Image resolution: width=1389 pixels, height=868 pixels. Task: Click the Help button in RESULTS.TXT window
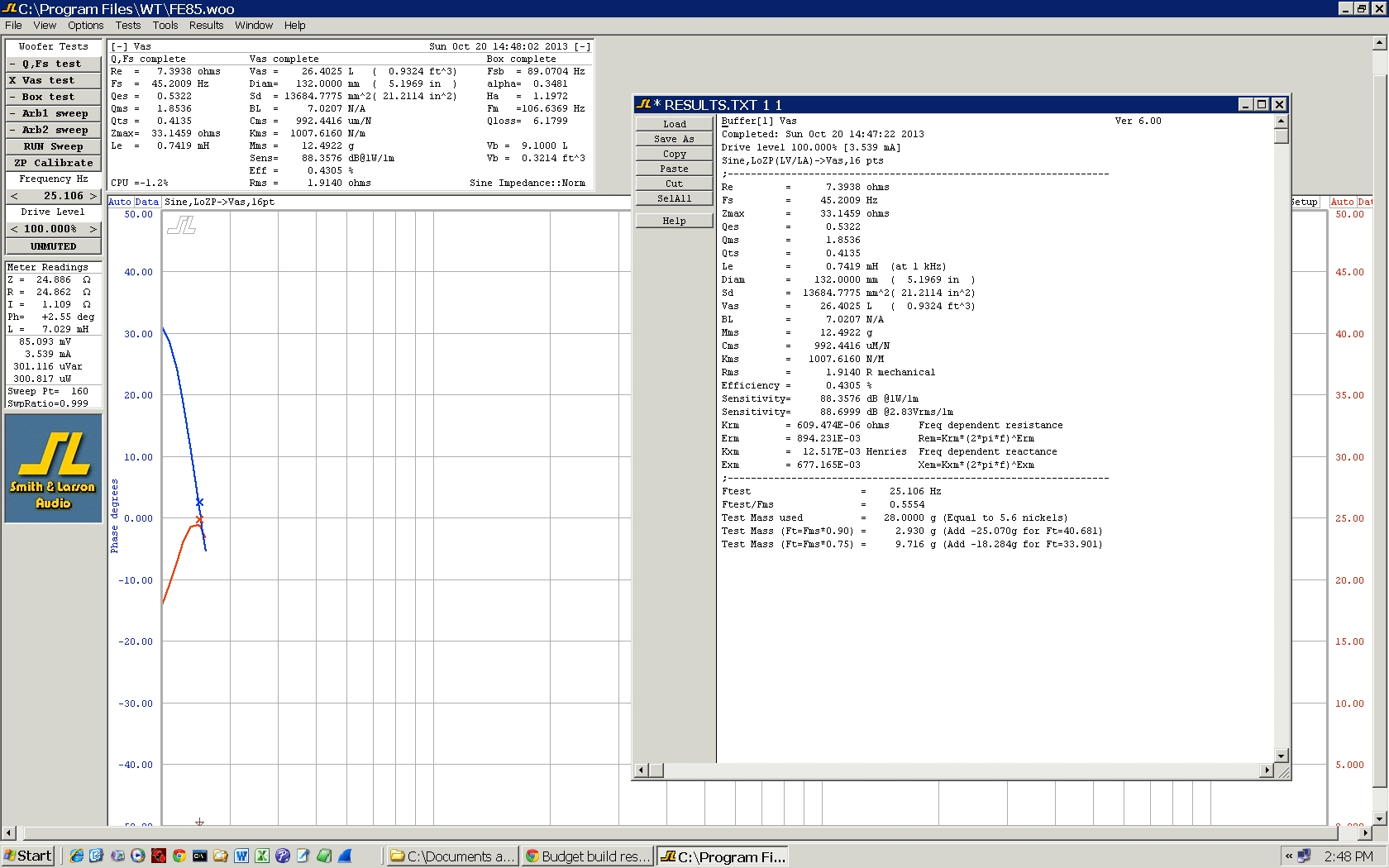point(674,221)
